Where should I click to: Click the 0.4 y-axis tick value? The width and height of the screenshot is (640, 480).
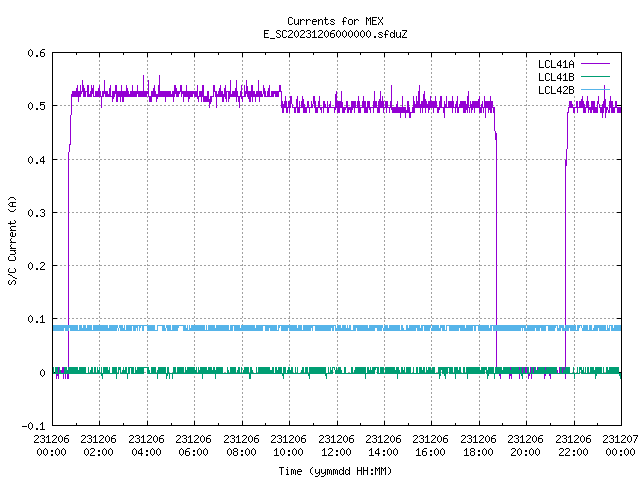(36, 160)
